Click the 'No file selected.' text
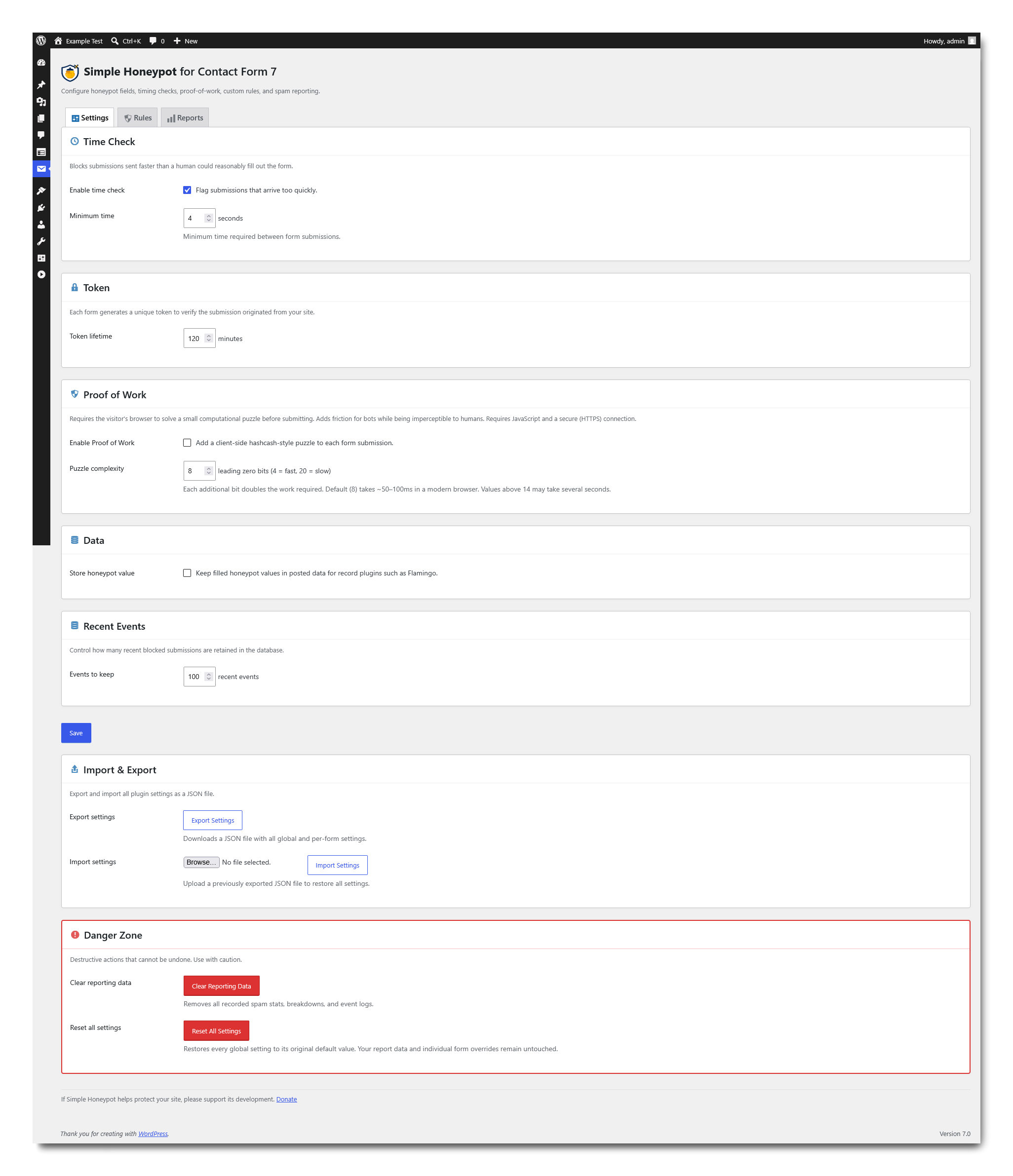 coord(246,862)
